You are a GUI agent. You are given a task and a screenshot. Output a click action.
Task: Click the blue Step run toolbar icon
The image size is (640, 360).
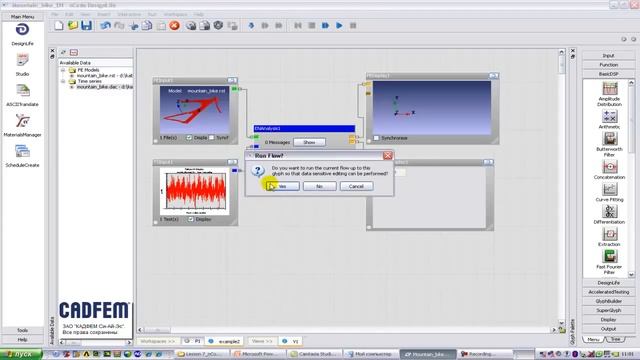coord(325,25)
